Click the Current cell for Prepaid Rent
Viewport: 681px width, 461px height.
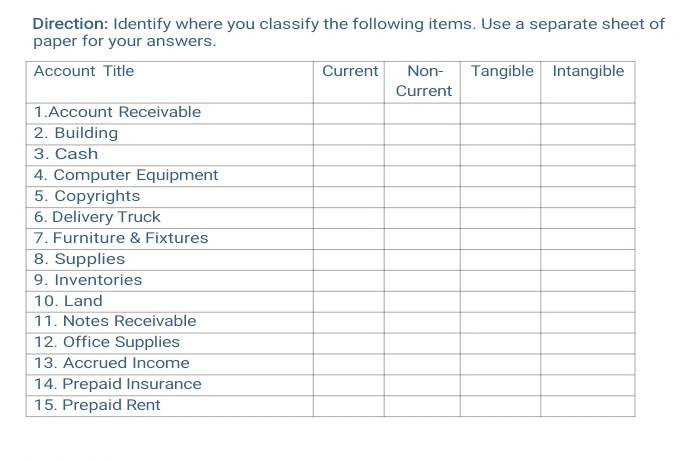348,405
